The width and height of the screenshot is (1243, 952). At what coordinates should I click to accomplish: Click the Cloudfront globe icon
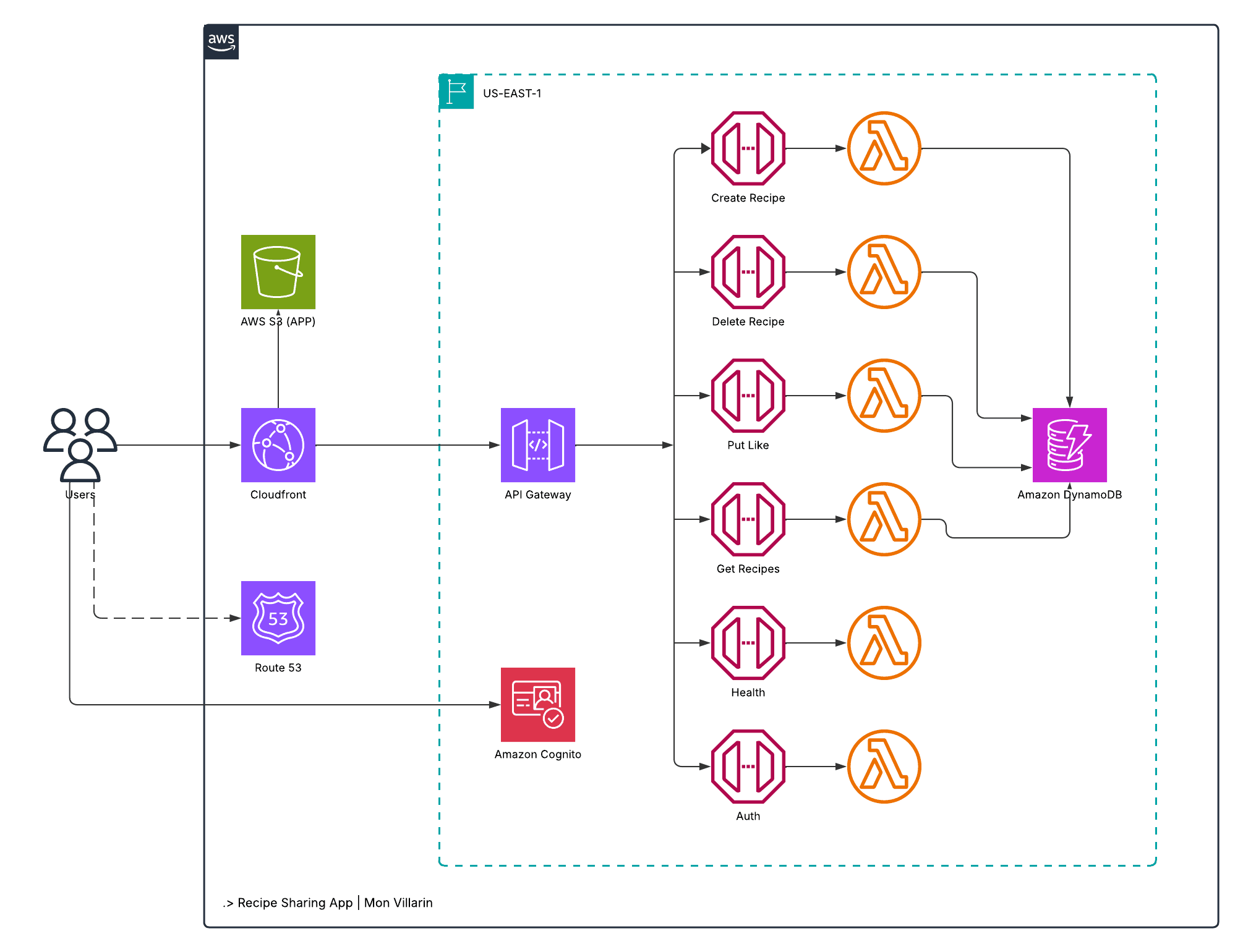tap(278, 445)
